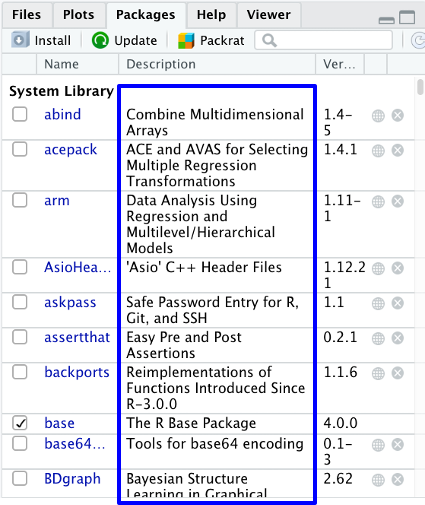
Task: Remove assertthat package with X icon
Action: tap(398, 338)
